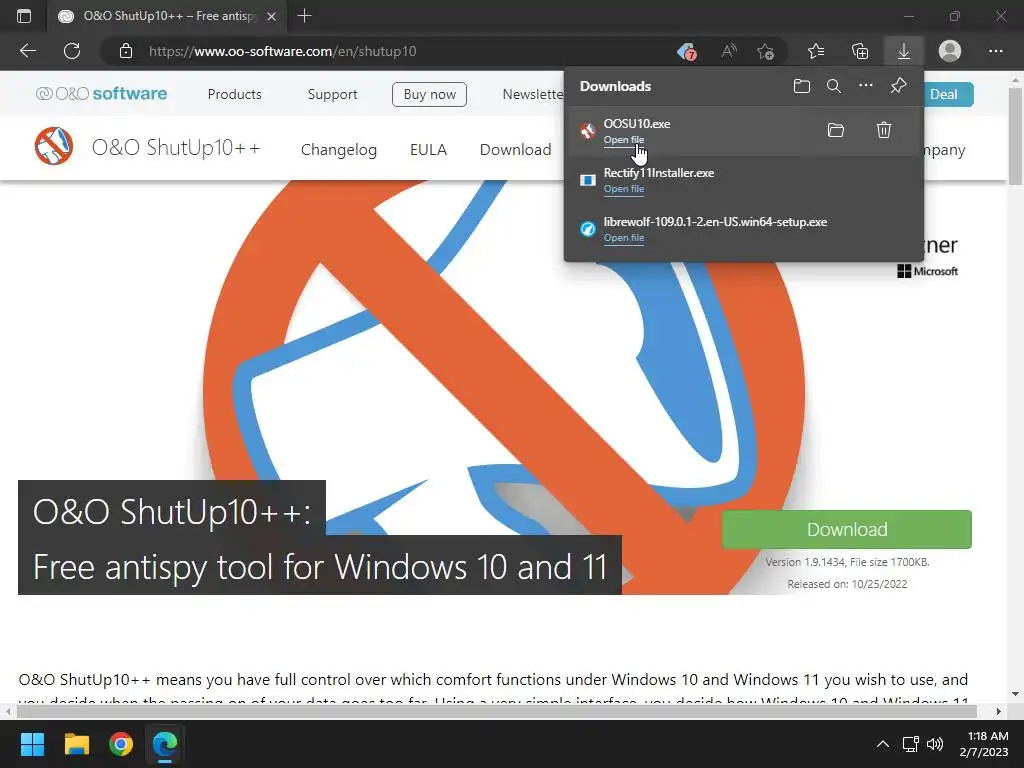View site security lock info
1024x768 pixels.
tap(126, 51)
